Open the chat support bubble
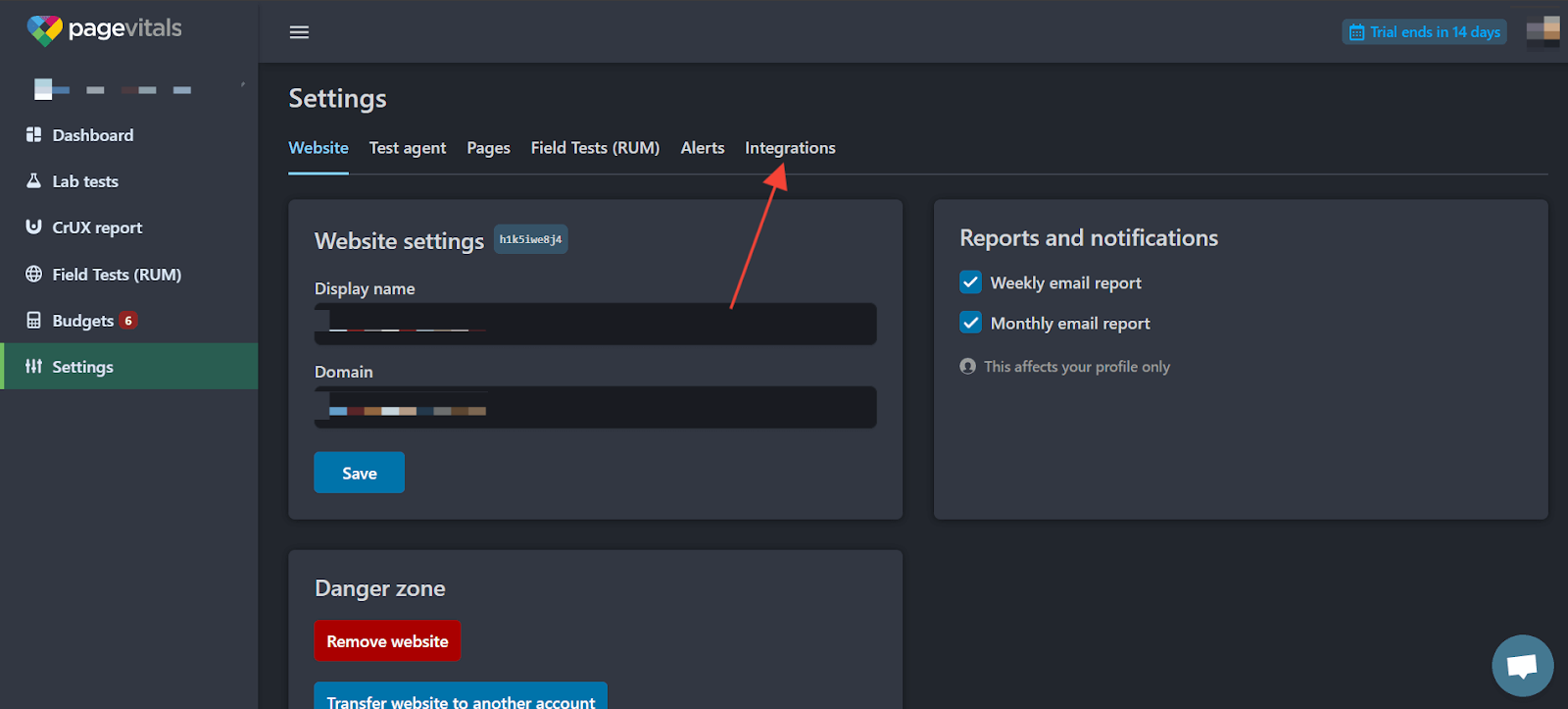1568x709 pixels. [1522, 666]
